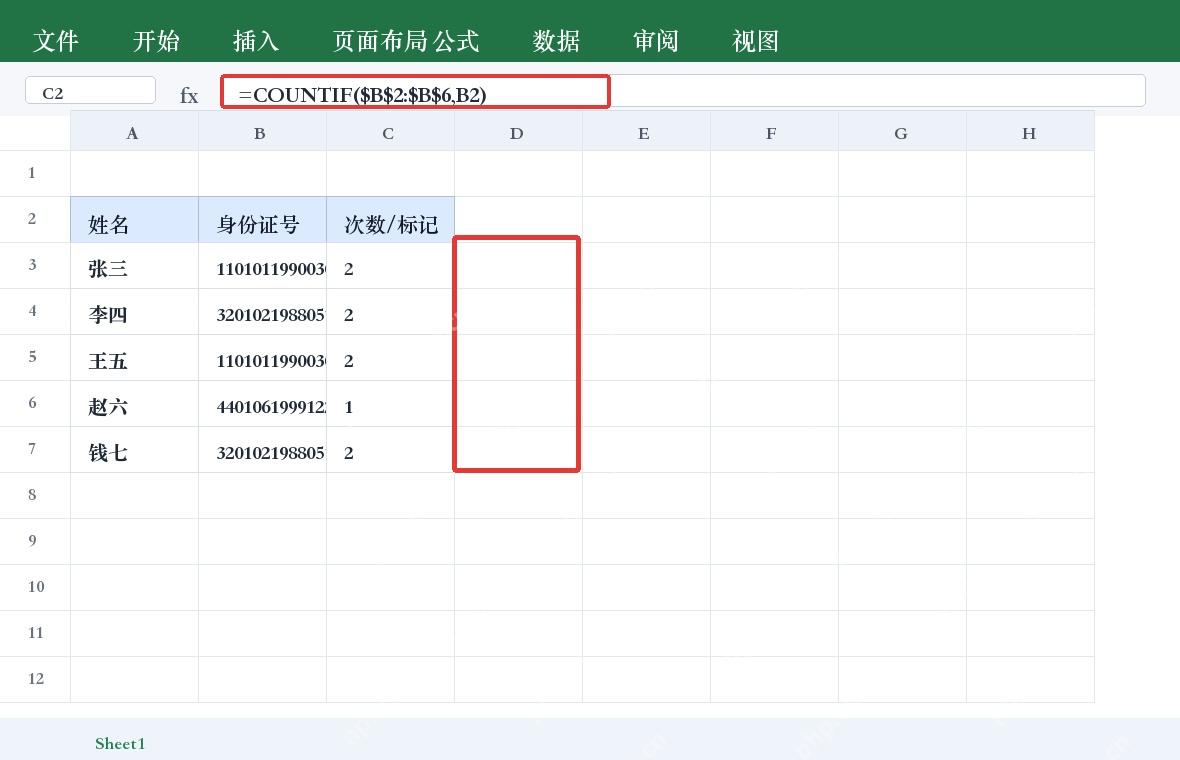The image size is (1180, 760).
Task: Open the 审阅 tab
Action: (x=655, y=41)
